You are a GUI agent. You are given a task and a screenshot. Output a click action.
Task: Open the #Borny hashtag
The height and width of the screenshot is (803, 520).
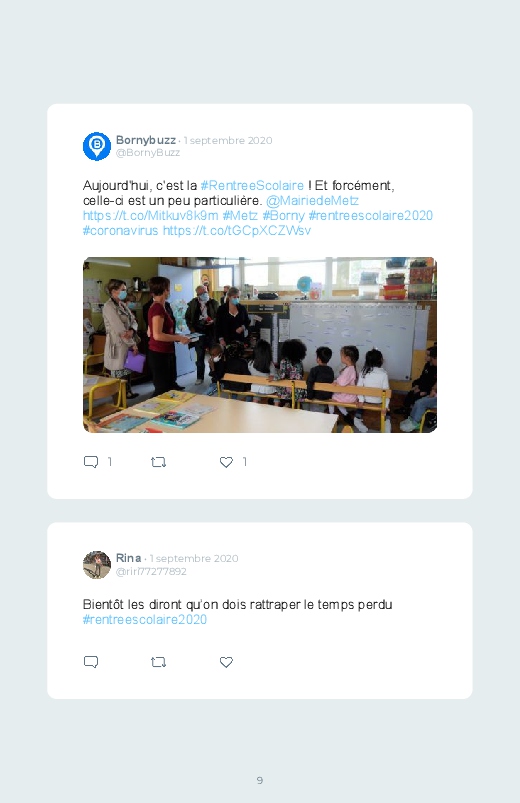[x=283, y=215]
